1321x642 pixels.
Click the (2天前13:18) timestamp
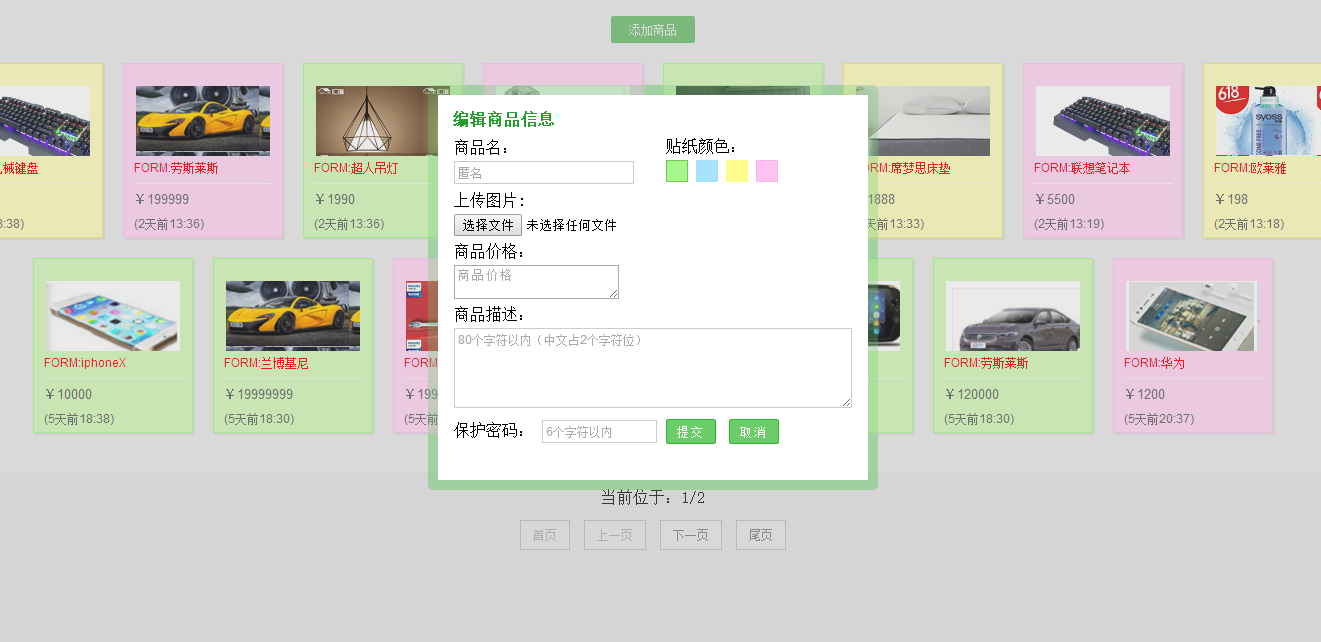click(x=1249, y=224)
